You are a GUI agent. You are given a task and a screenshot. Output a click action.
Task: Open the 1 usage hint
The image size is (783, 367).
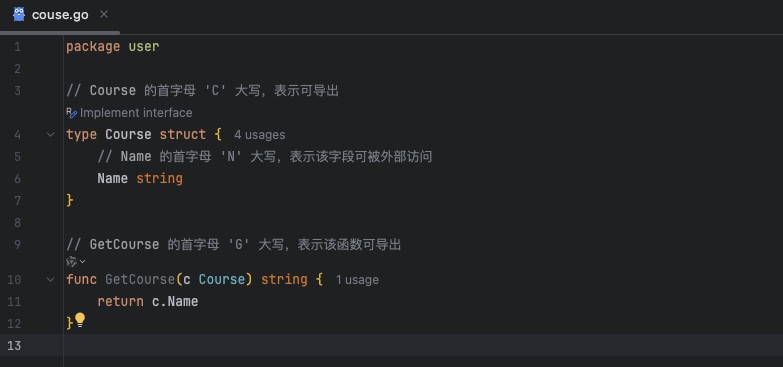[357, 280]
